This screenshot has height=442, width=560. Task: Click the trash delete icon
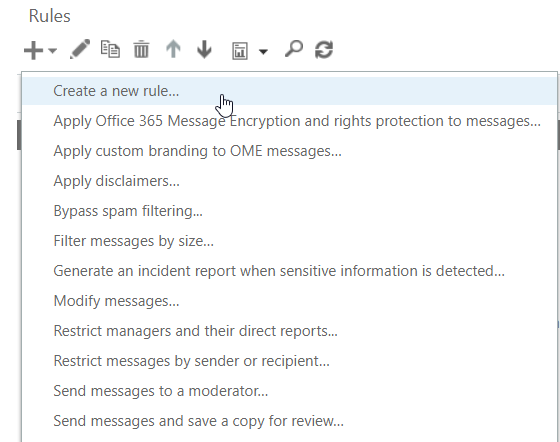[141, 50]
